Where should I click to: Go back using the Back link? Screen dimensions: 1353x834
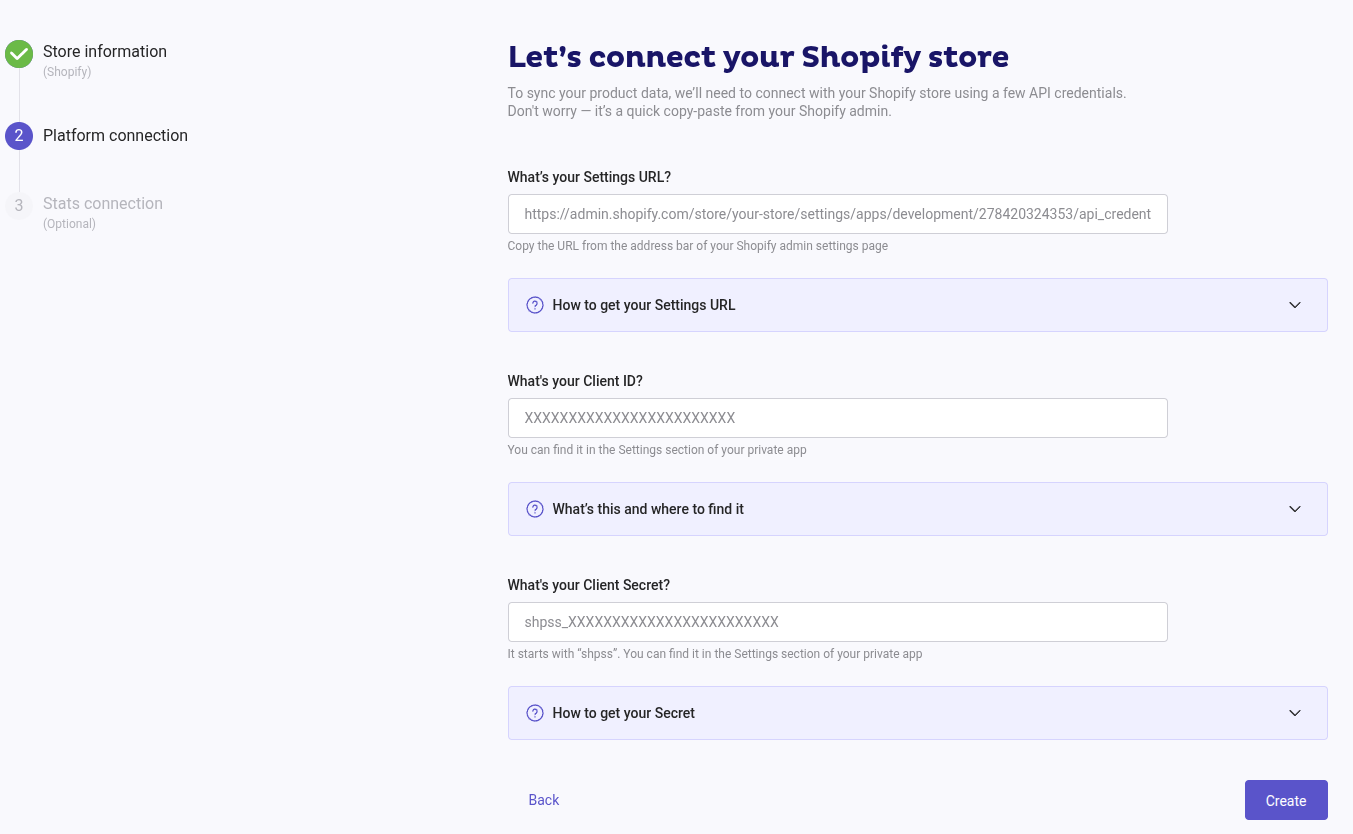click(x=544, y=800)
